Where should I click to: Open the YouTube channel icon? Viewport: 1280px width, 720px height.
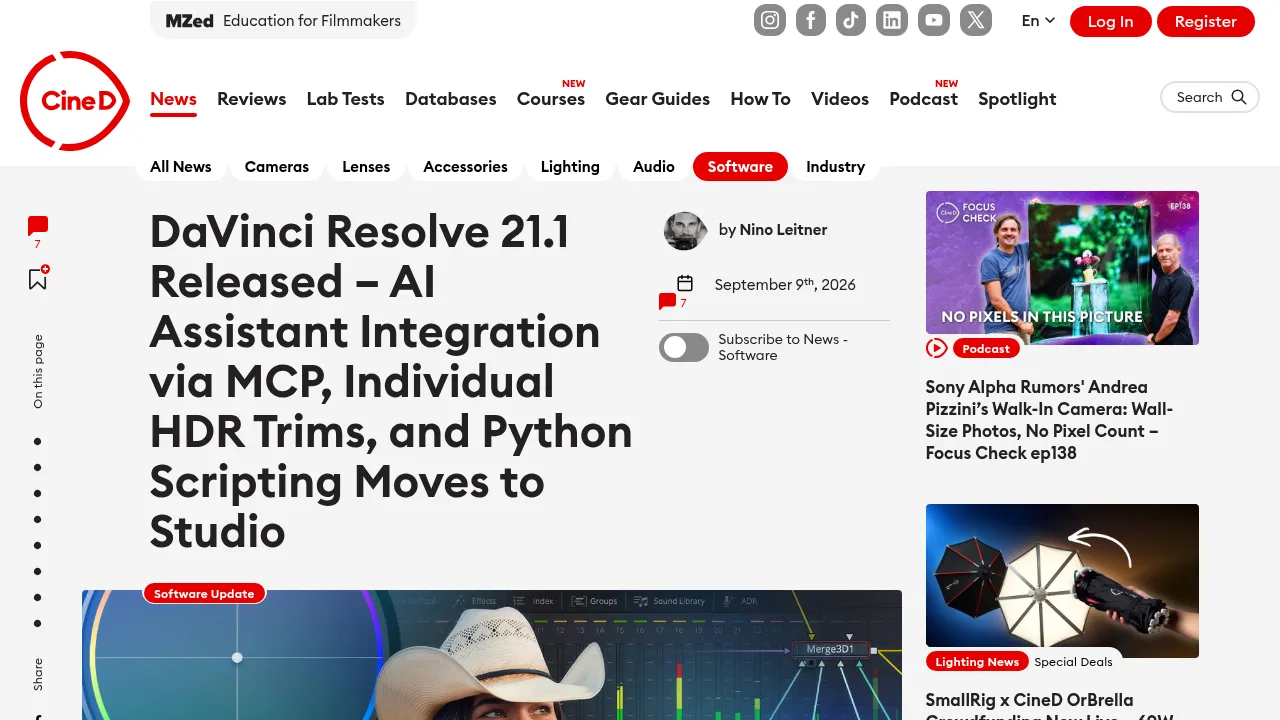[934, 20]
